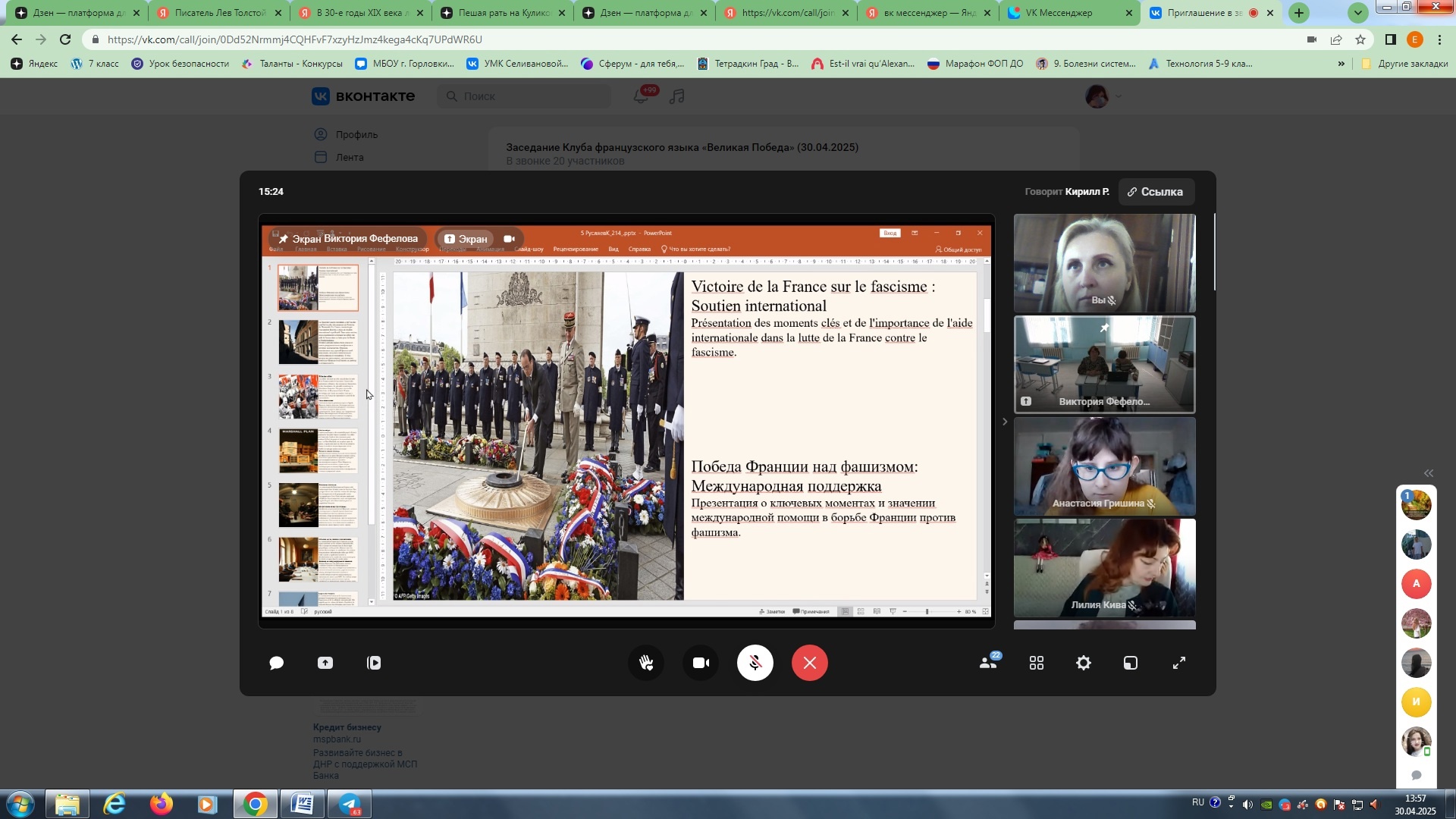This screenshot has width=1456, height=819.
Task: Open Сферум - для тебя bookmark
Action: pos(632,64)
